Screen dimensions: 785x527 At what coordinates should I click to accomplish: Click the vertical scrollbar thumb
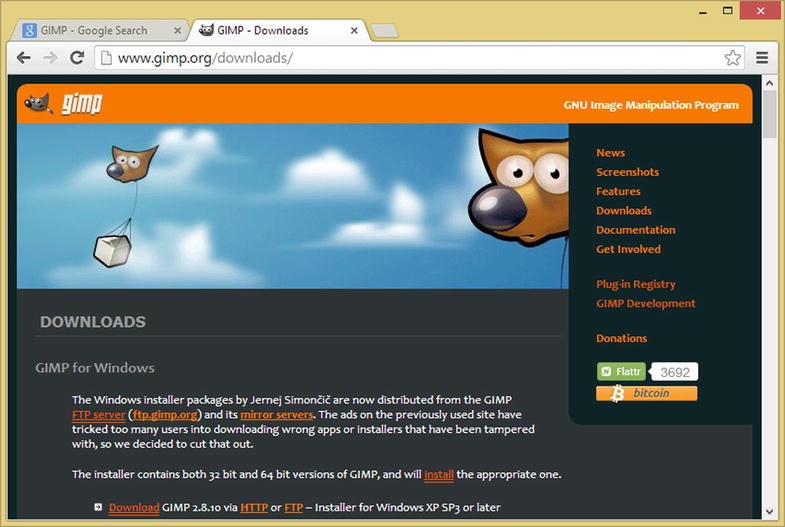(769, 115)
